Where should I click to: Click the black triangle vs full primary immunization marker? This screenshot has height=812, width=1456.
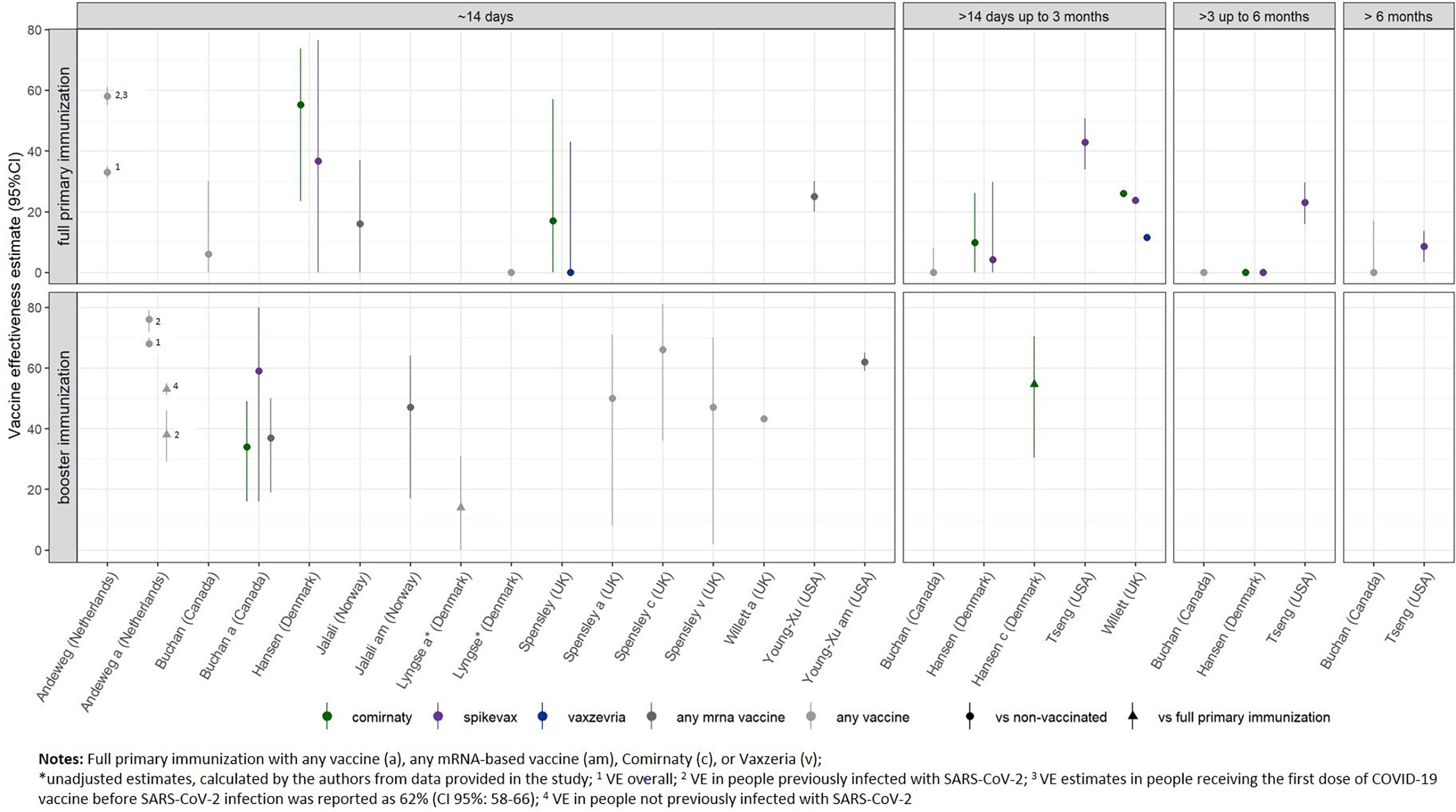[1133, 716]
